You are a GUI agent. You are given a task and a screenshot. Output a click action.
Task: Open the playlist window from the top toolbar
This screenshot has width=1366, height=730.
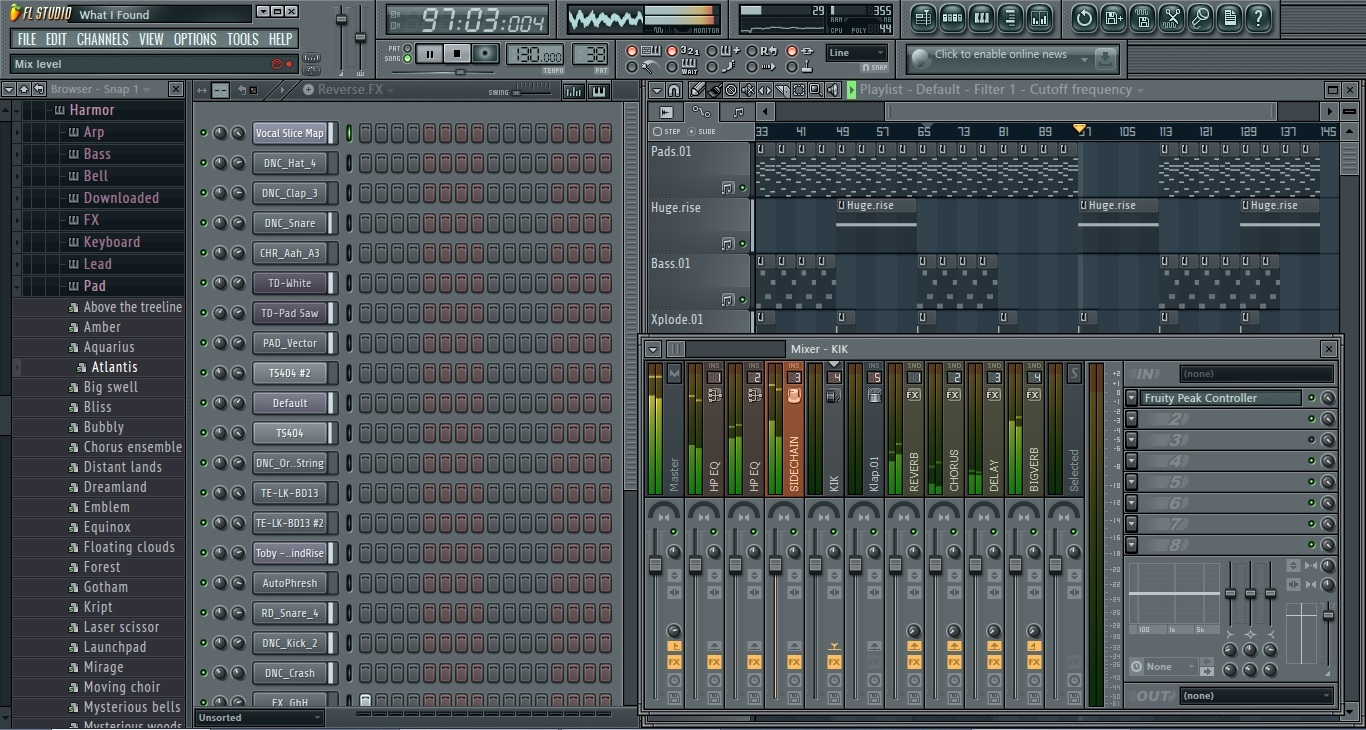tap(923, 17)
